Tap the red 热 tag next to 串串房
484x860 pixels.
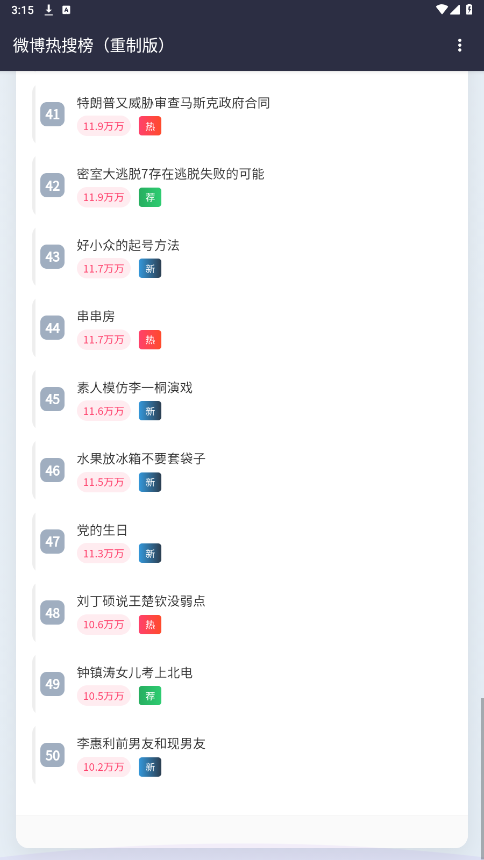150,340
